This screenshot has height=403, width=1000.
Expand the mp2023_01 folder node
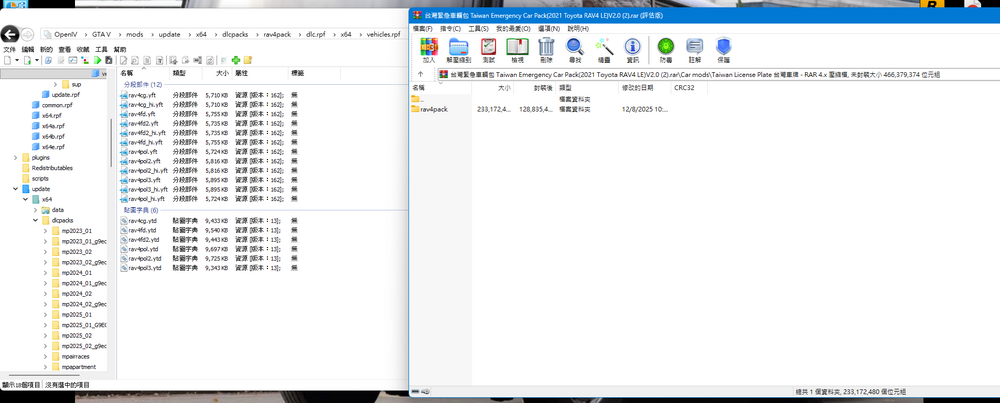45,231
